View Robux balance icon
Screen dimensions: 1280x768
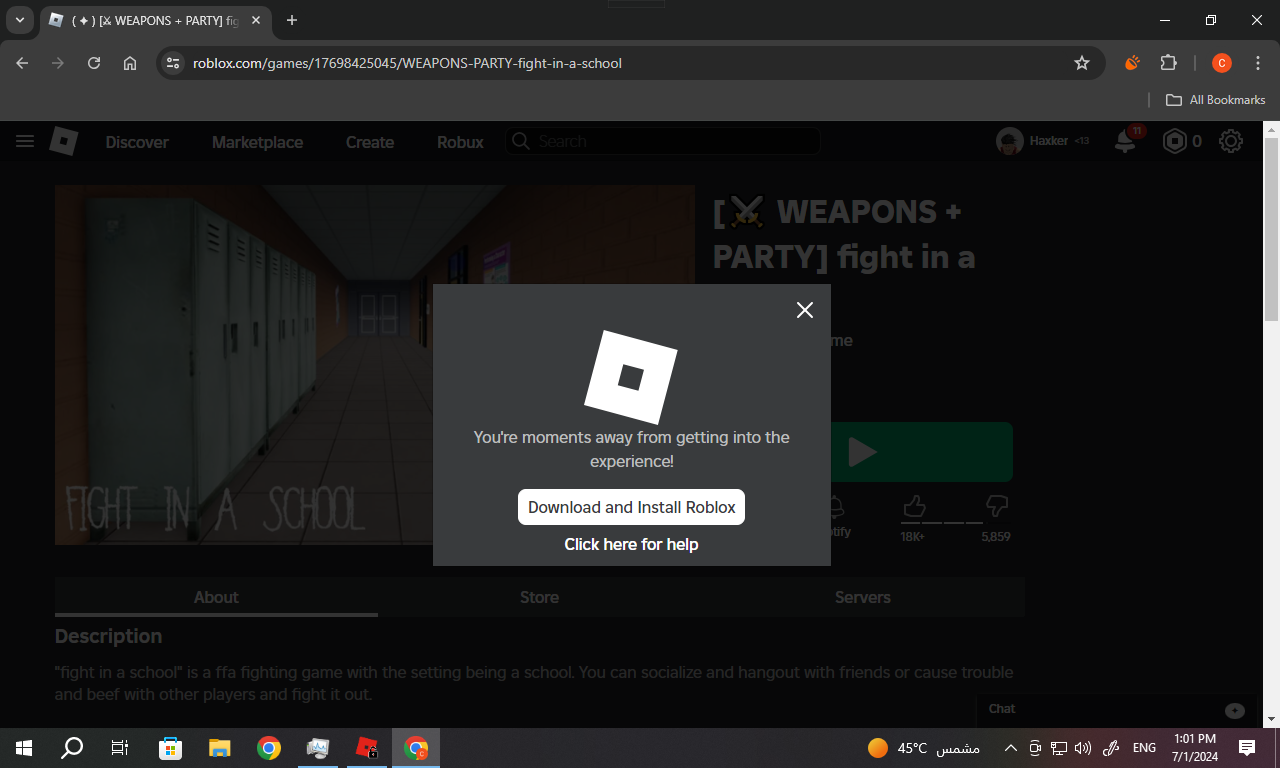(1174, 142)
